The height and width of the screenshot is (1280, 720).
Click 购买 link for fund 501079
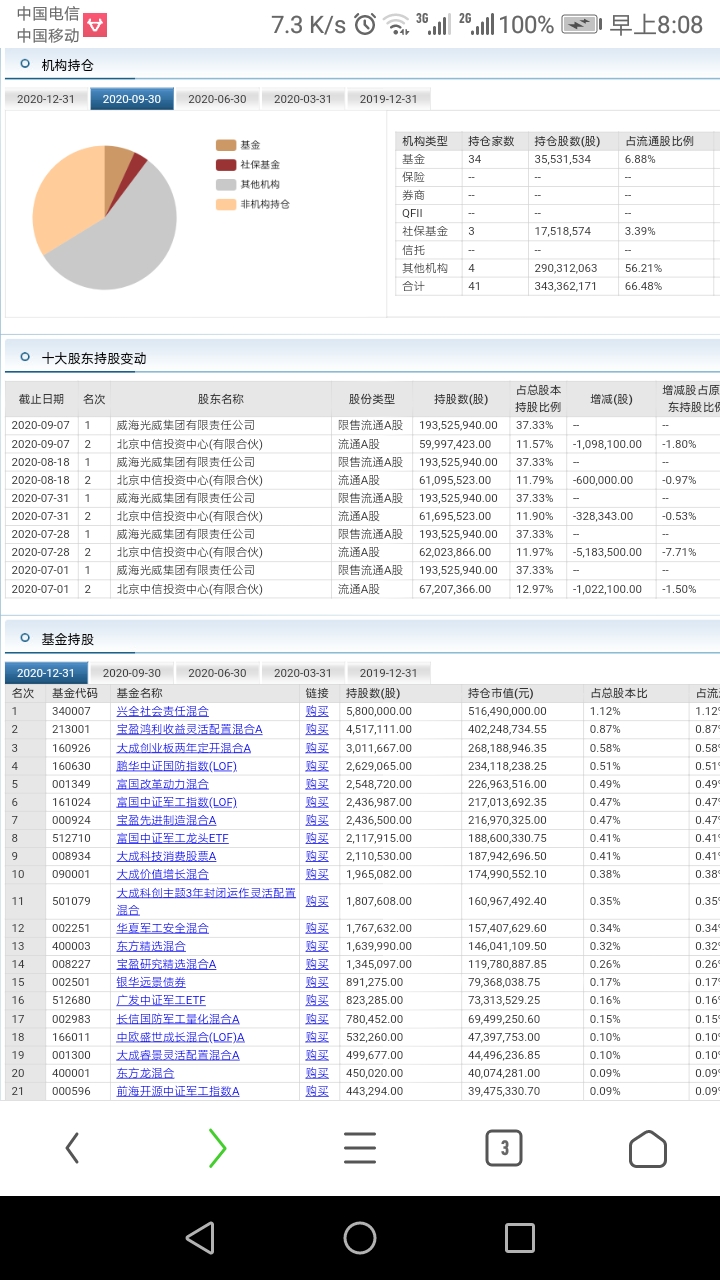tap(317, 901)
